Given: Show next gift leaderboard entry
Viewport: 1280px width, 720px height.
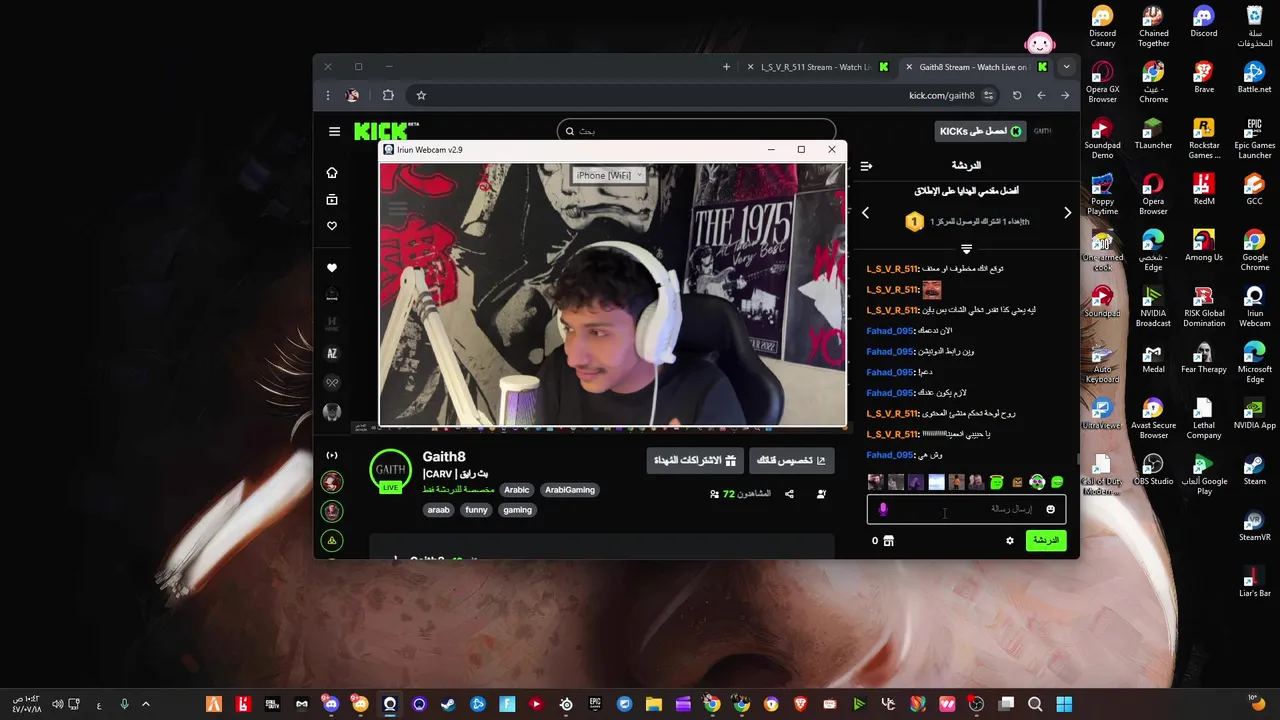Looking at the screenshot, I should pos(1067,212).
